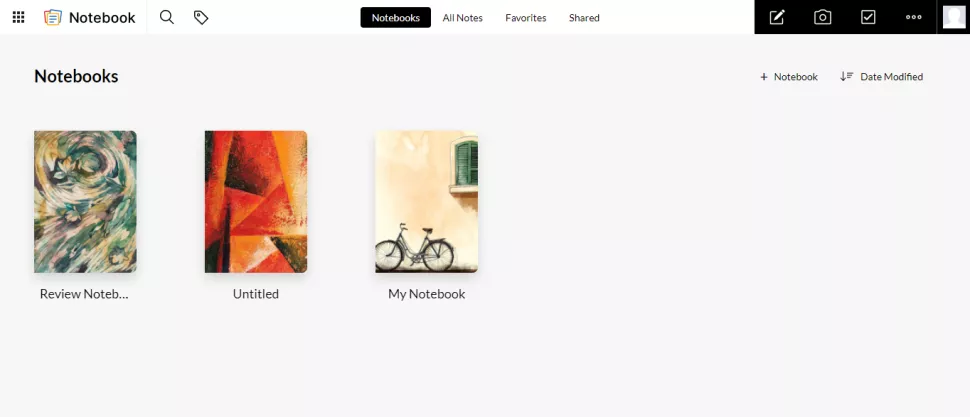The image size is (970, 417).
Task: Click the Untitled notebook title label
Action: (256, 294)
